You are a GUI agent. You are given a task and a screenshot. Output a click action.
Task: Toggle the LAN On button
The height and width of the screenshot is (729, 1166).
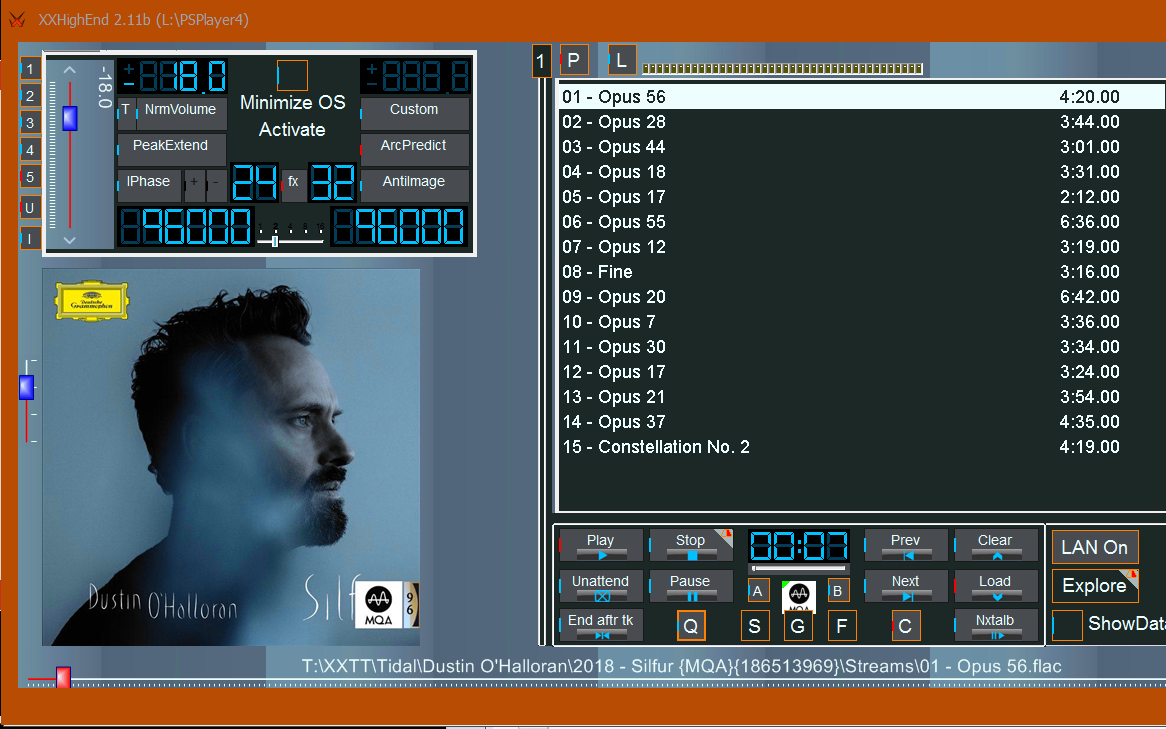tap(1095, 547)
